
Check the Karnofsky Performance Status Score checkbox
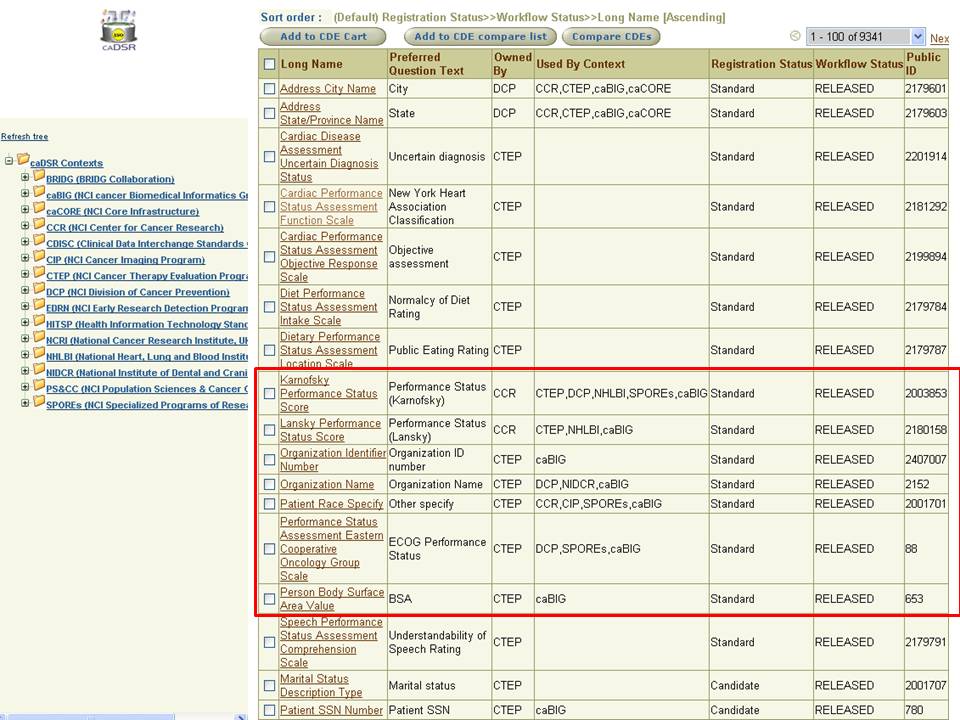269,393
